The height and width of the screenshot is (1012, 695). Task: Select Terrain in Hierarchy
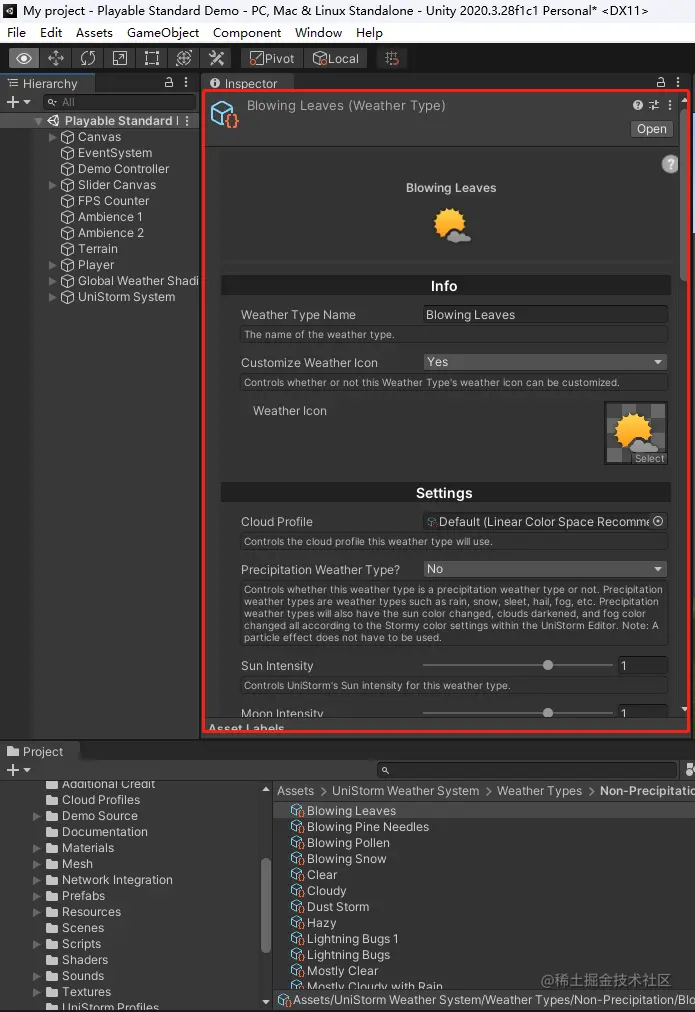pyautogui.click(x=97, y=248)
